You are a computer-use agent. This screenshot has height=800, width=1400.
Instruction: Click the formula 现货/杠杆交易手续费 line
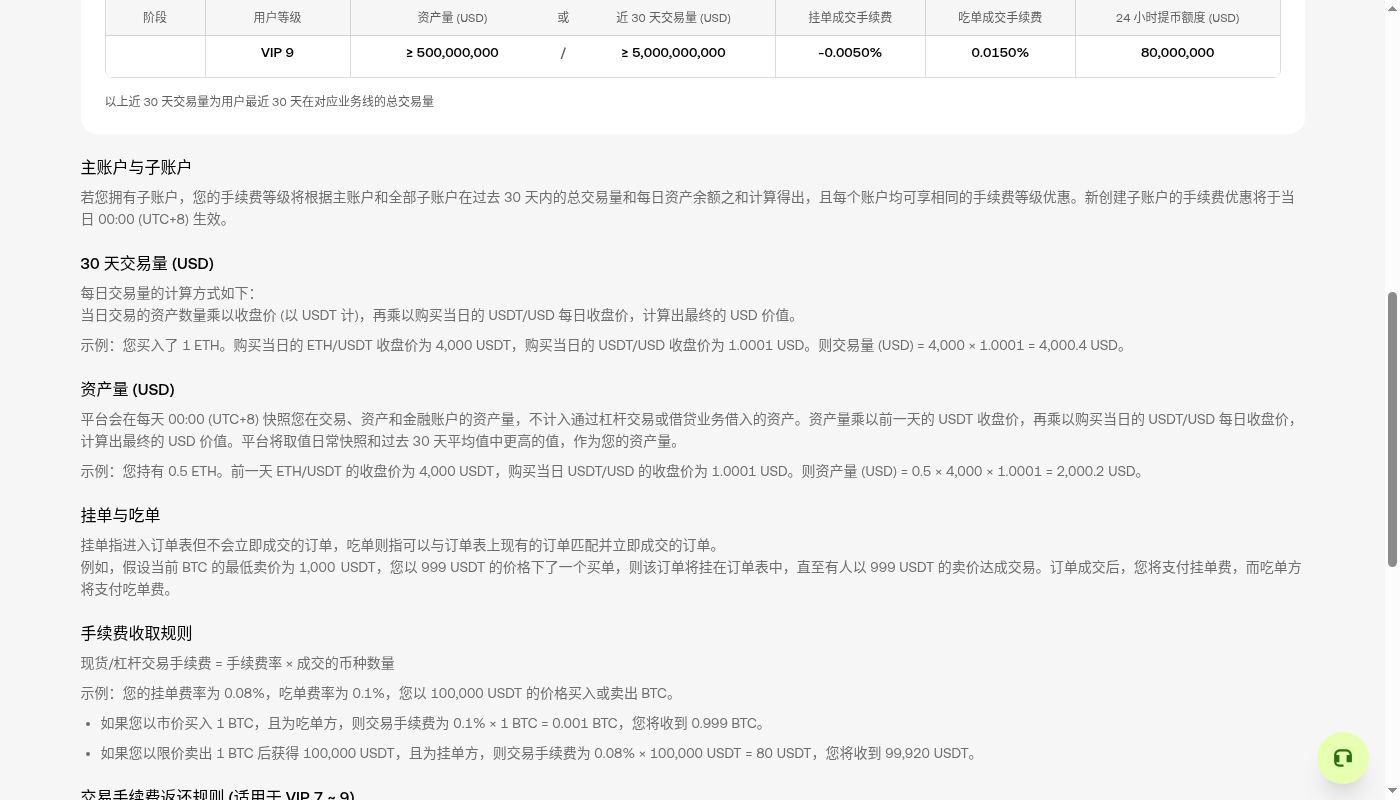click(238, 663)
